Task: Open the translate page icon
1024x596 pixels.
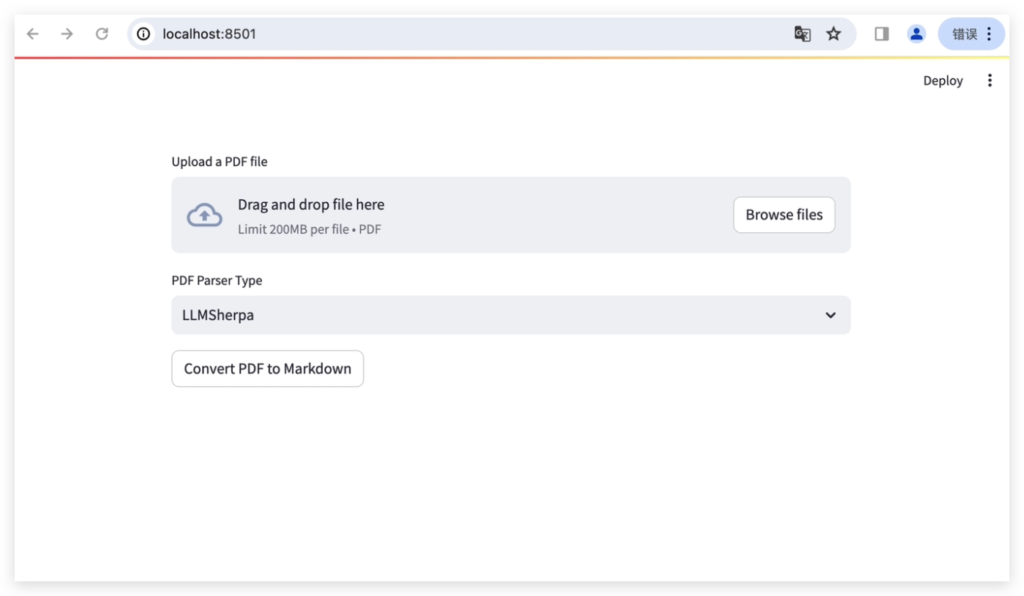Action: point(802,34)
